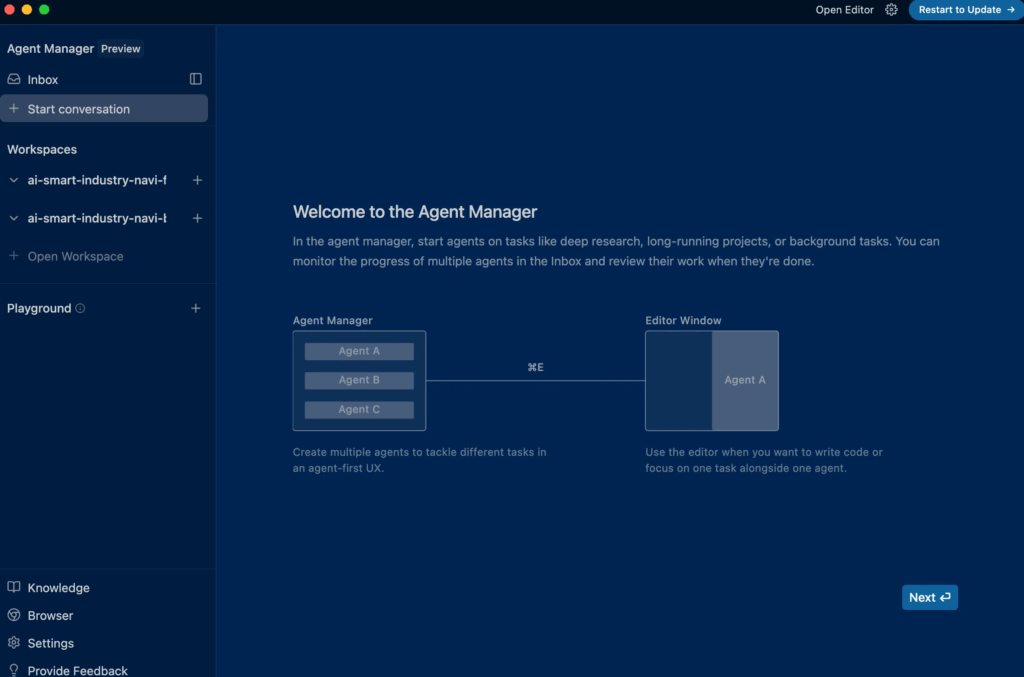Add conversation to first workspace via plus
This screenshot has height=677, width=1024.
(197, 181)
